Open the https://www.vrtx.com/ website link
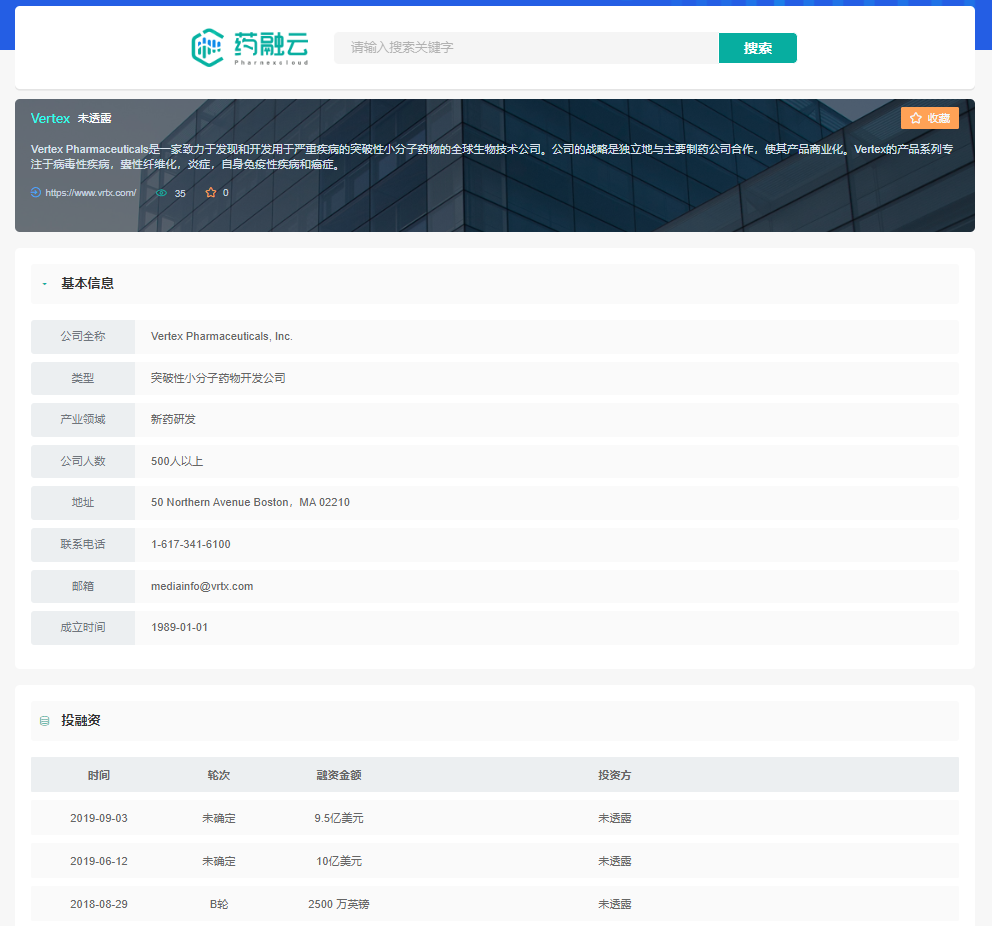The image size is (992, 926). (x=90, y=193)
